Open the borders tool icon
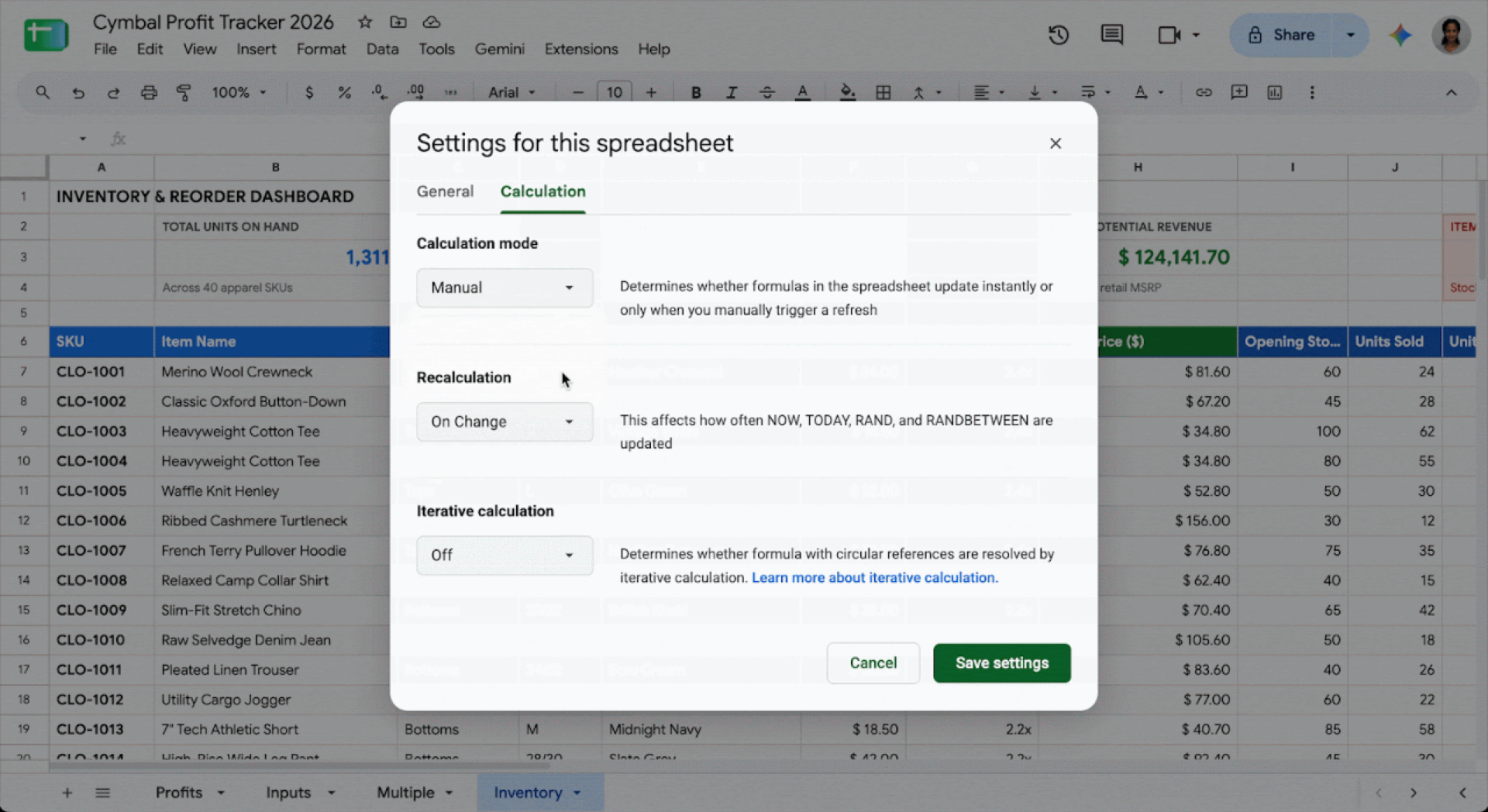1488x812 pixels. [883, 92]
